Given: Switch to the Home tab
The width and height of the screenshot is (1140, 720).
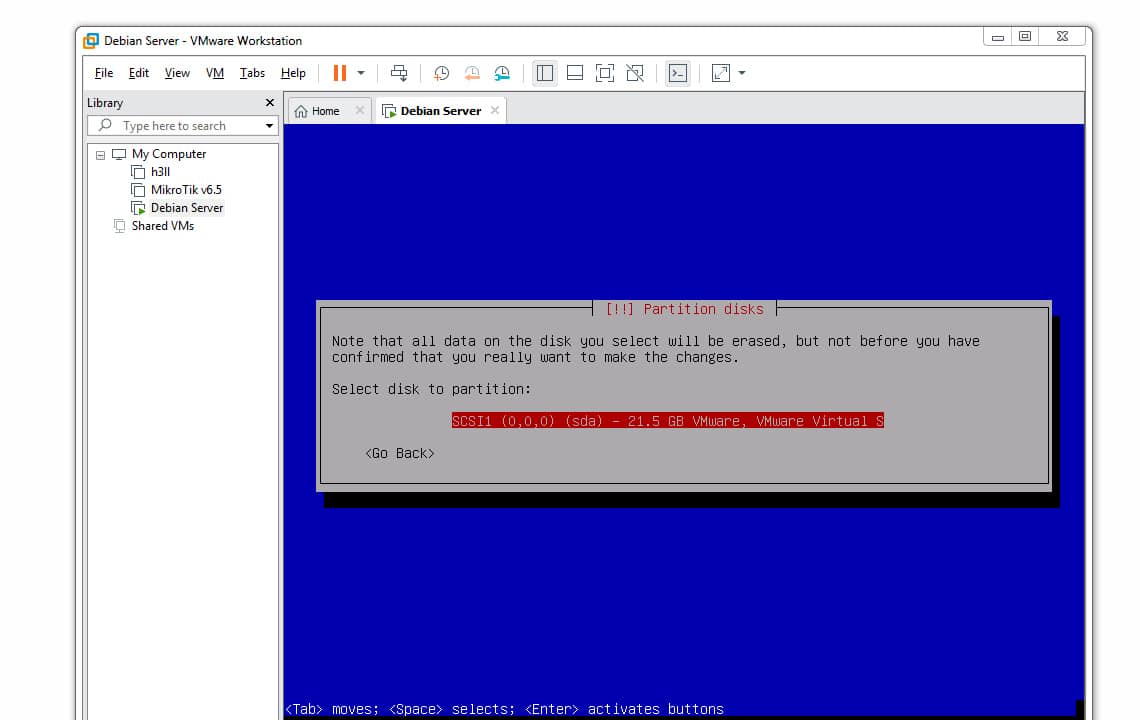Looking at the screenshot, I should pyautogui.click(x=325, y=111).
